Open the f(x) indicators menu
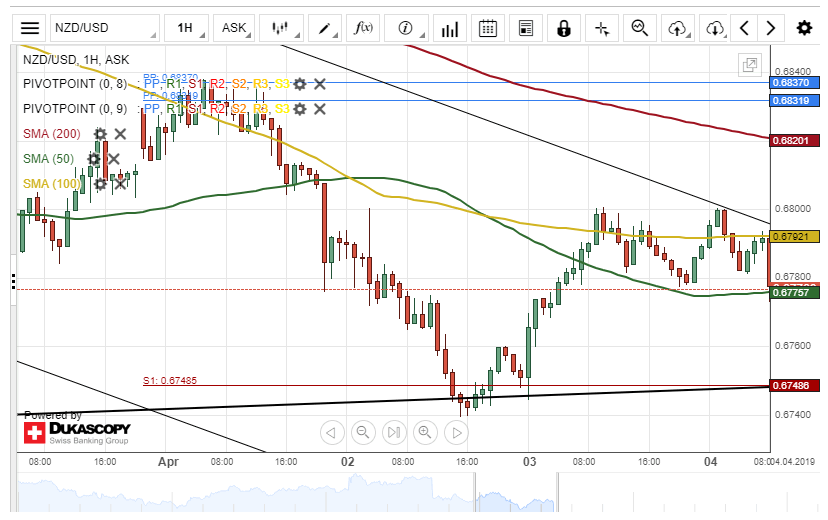828x520 pixels. pos(363,28)
